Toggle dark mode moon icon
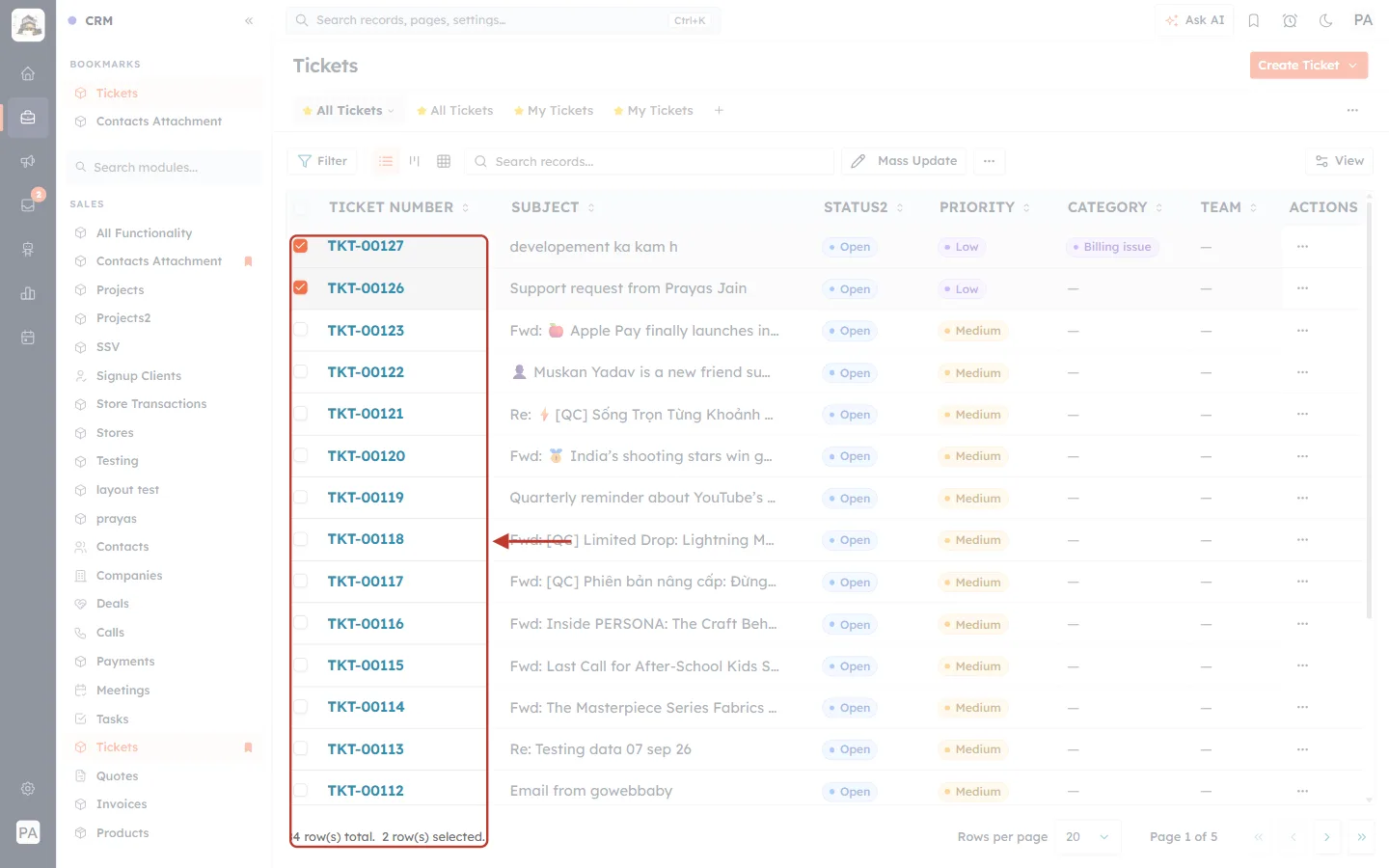 tap(1325, 20)
